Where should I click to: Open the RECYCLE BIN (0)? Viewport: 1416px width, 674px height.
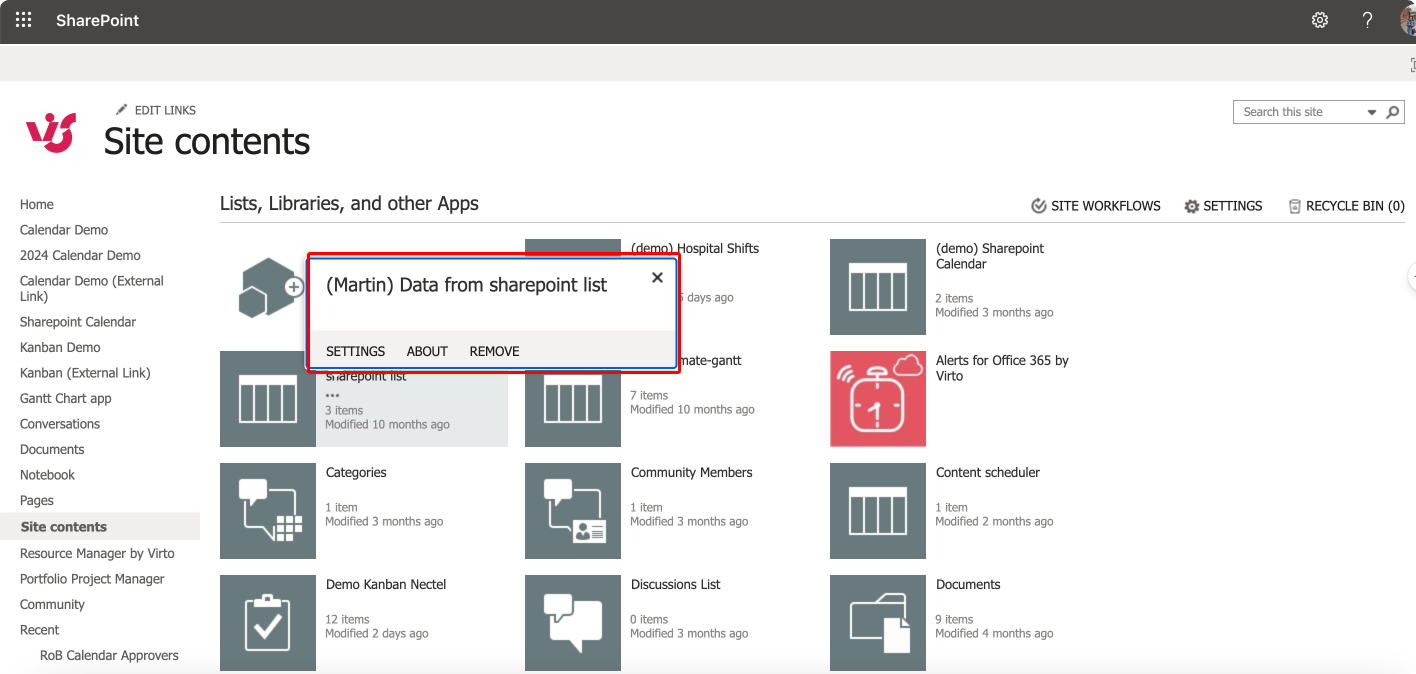click(x=1346, y=206)
